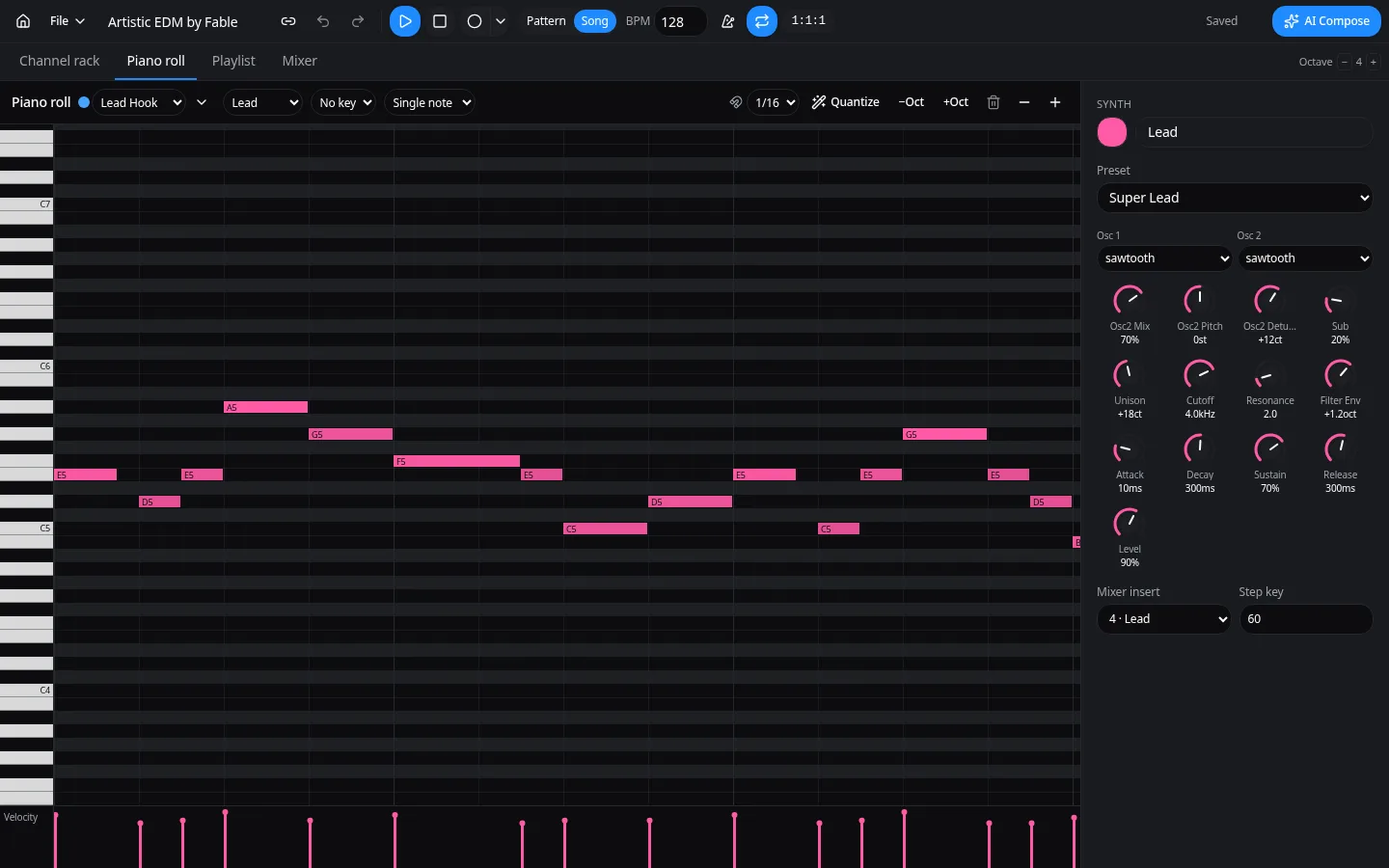Zoom in piano roll with plus icon
This screenshot has height=868, width=1389.
coord(1055,102)
